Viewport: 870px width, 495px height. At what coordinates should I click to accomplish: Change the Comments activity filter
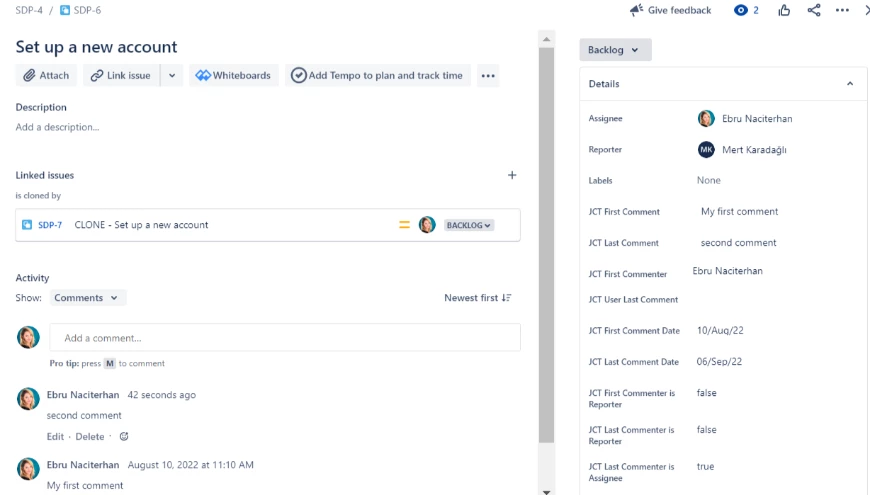point(88,298)
